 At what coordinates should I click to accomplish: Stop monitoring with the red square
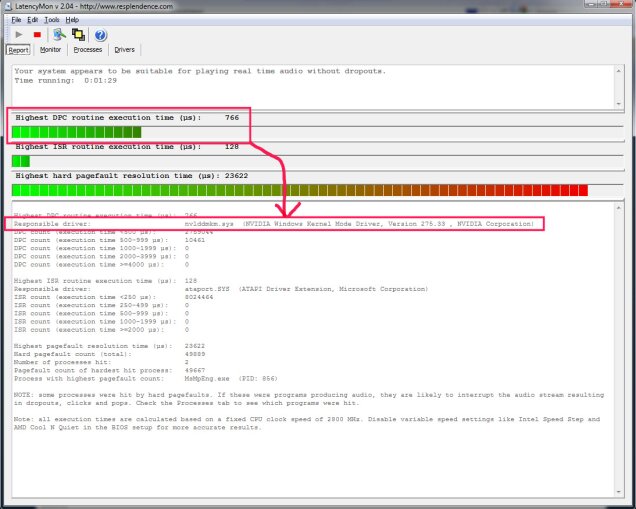tap(37, 35)
